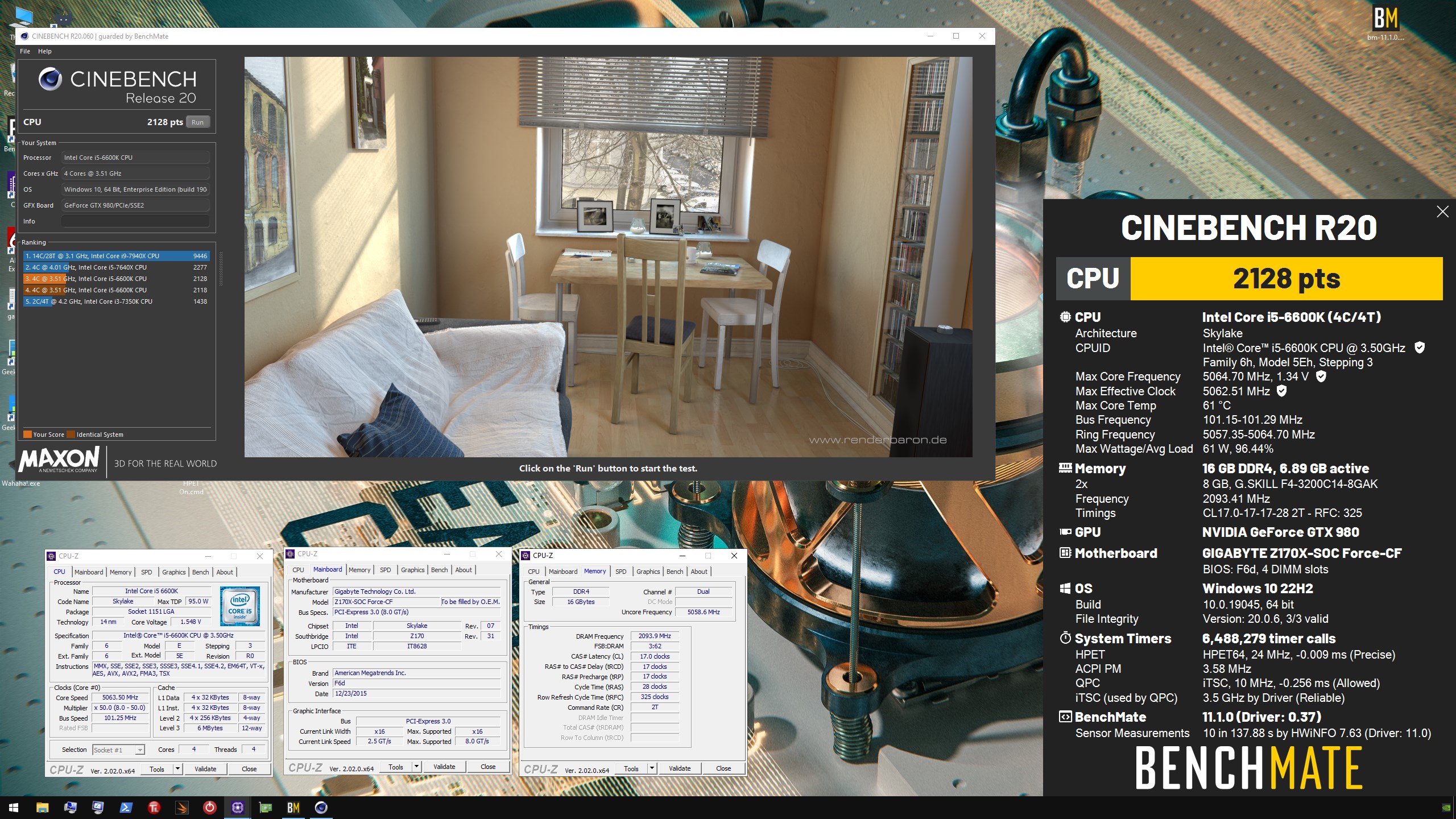
Task: Click the CPU-Z title icon in Mainboard window
Action: tap(290, 554)
